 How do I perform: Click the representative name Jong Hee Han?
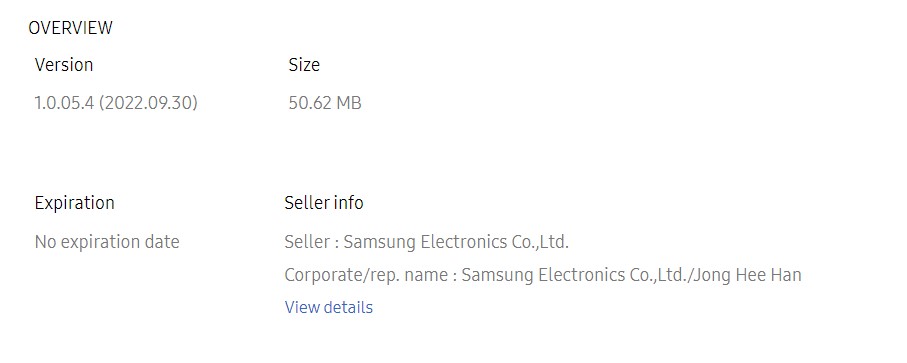click(x=747, y=275)
